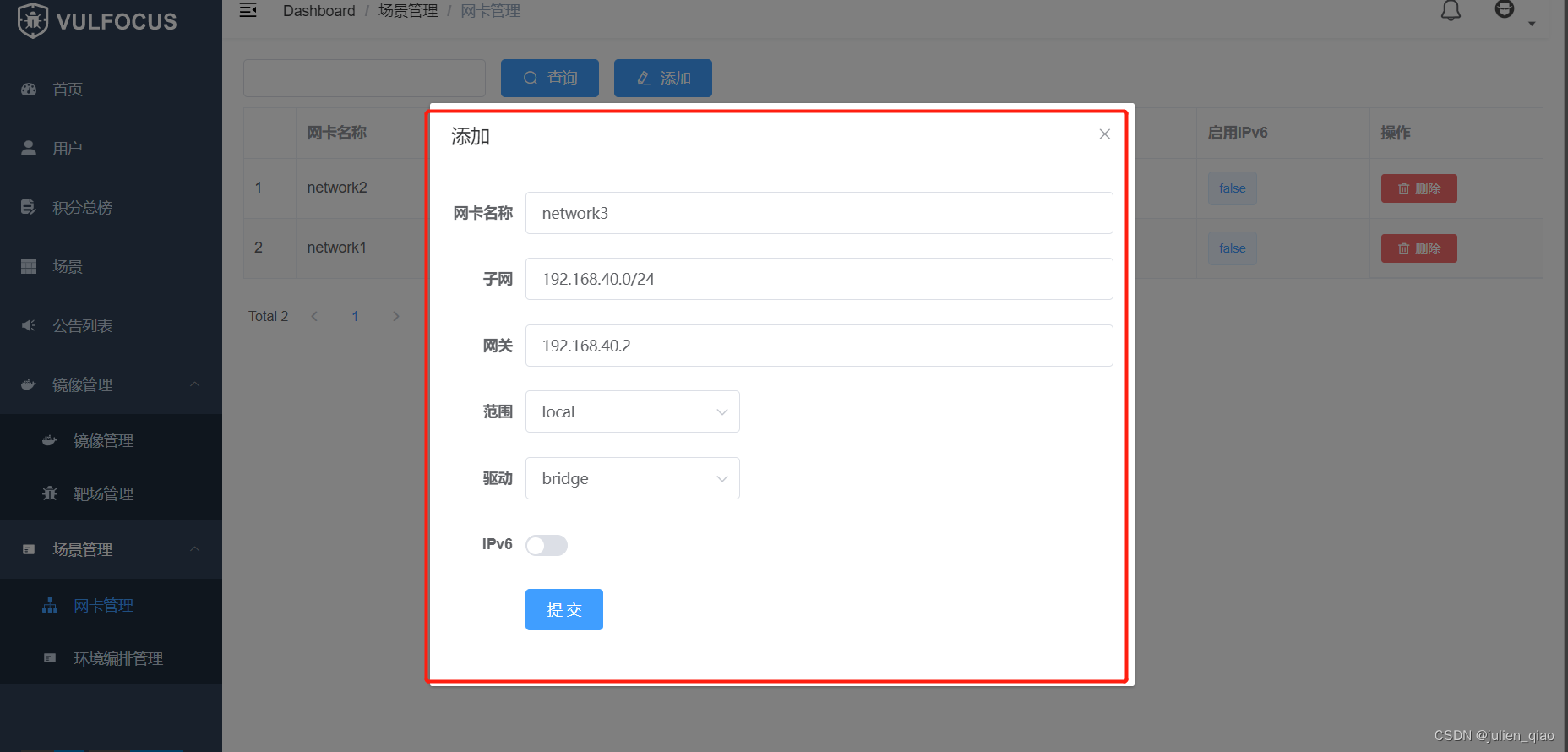Click the 用户 person icon
The width and height of the screenshot is (1568, 752).
(29, 148)
